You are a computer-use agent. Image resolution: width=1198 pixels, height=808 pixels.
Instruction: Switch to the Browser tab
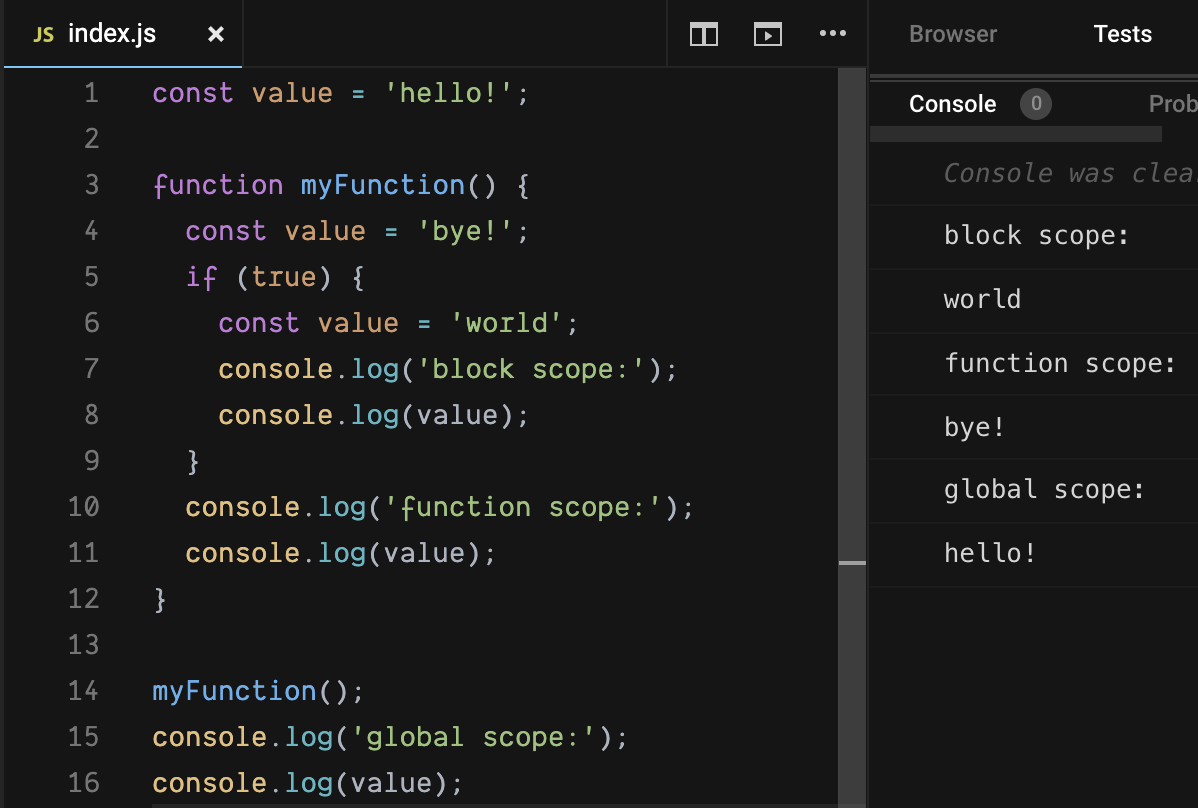(953, 34)
